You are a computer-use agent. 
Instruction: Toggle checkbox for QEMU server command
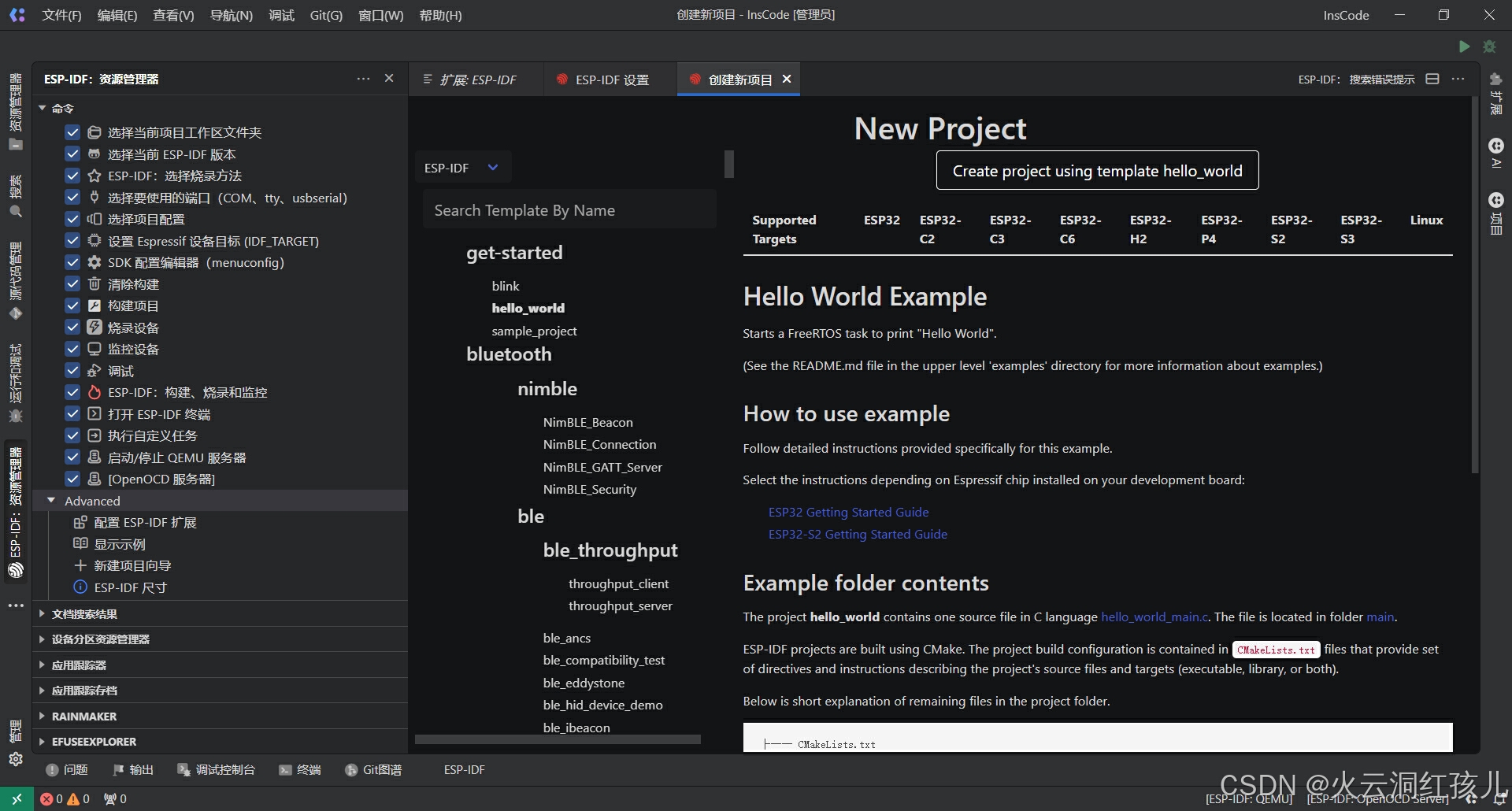(x=72, y=457)
